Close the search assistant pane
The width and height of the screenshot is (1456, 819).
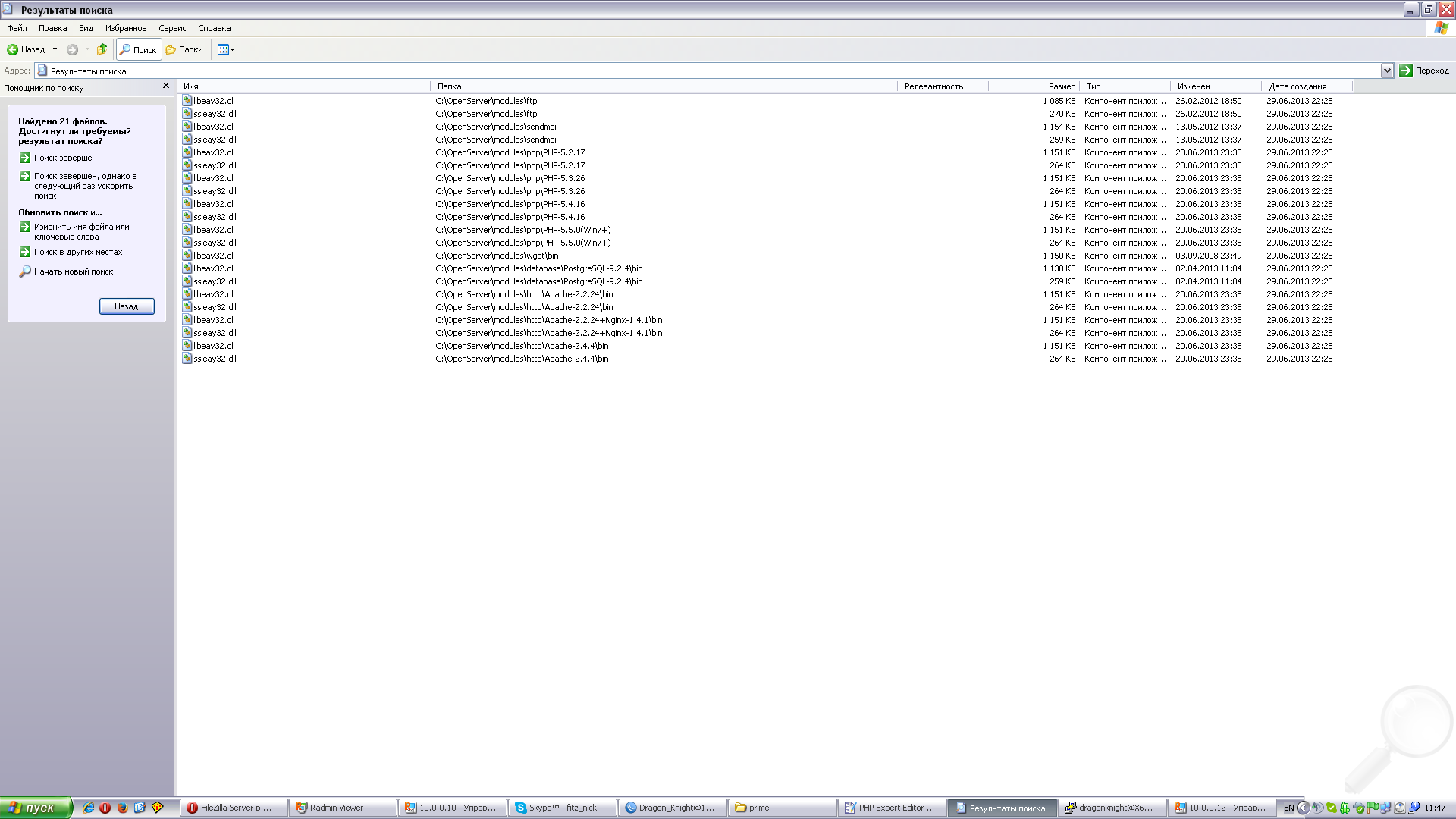pos(166,86)
